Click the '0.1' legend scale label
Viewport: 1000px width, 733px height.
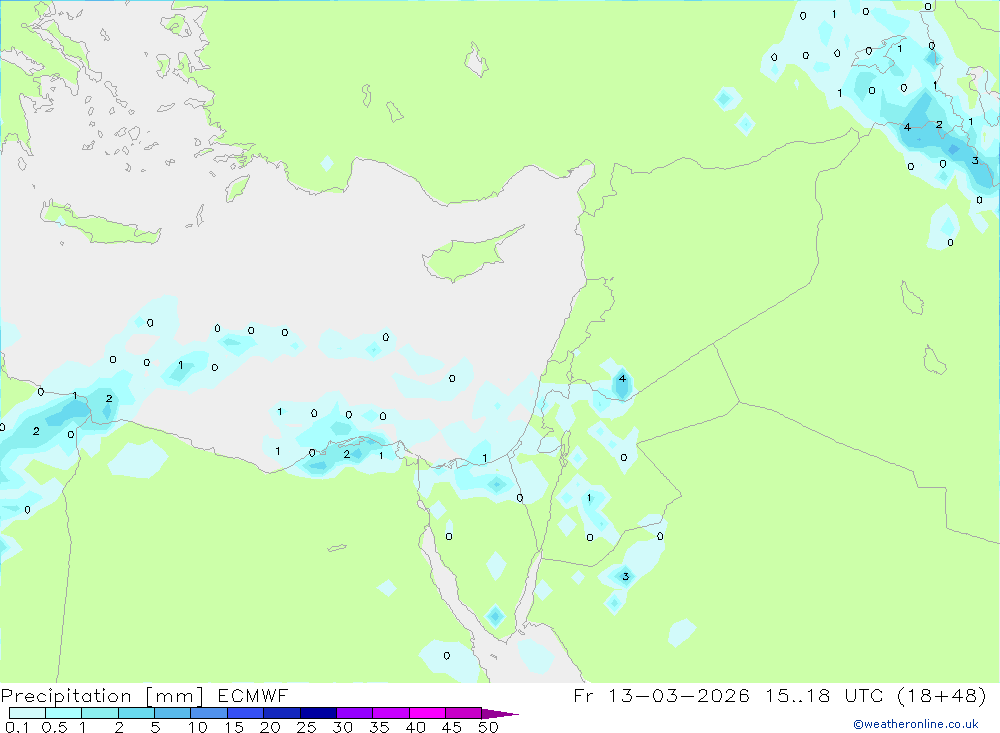tap(17, 727)
